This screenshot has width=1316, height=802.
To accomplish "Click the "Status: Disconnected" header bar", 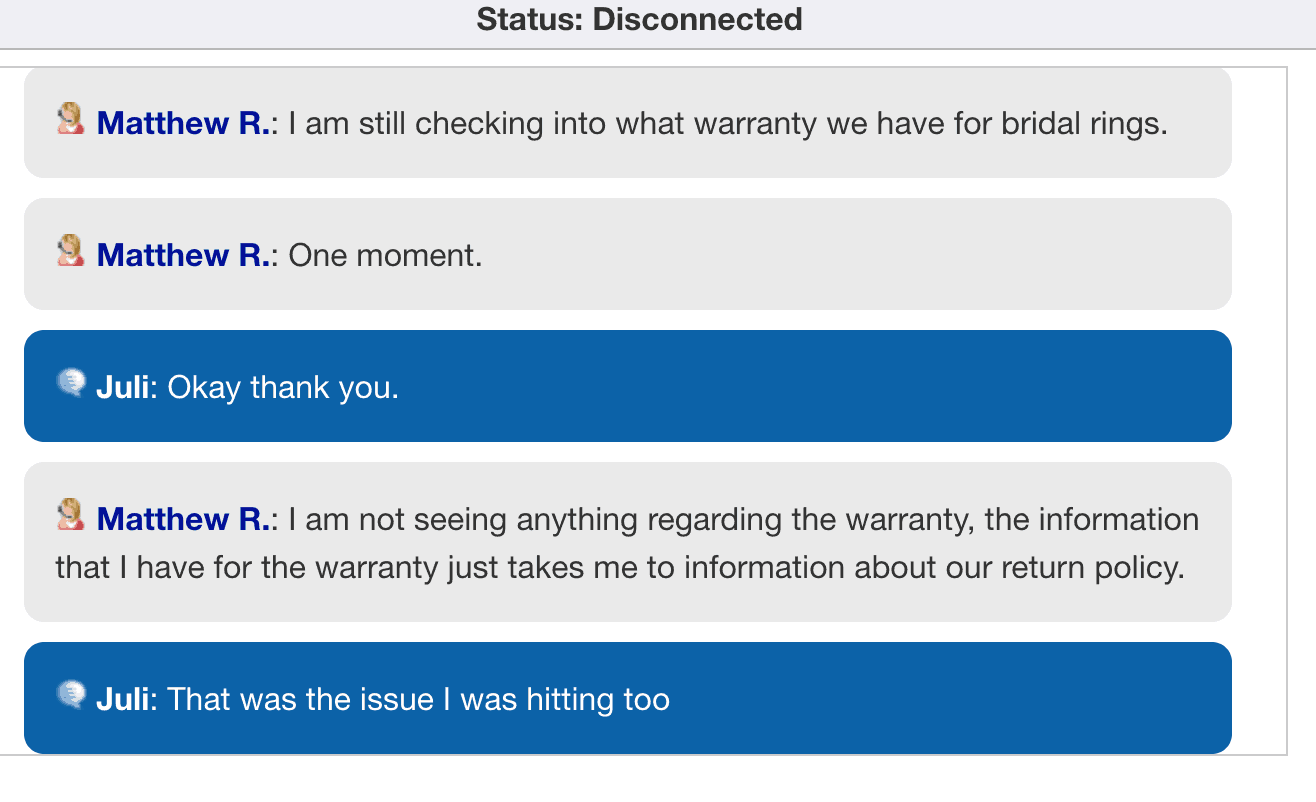I will (x=640, y=19).
